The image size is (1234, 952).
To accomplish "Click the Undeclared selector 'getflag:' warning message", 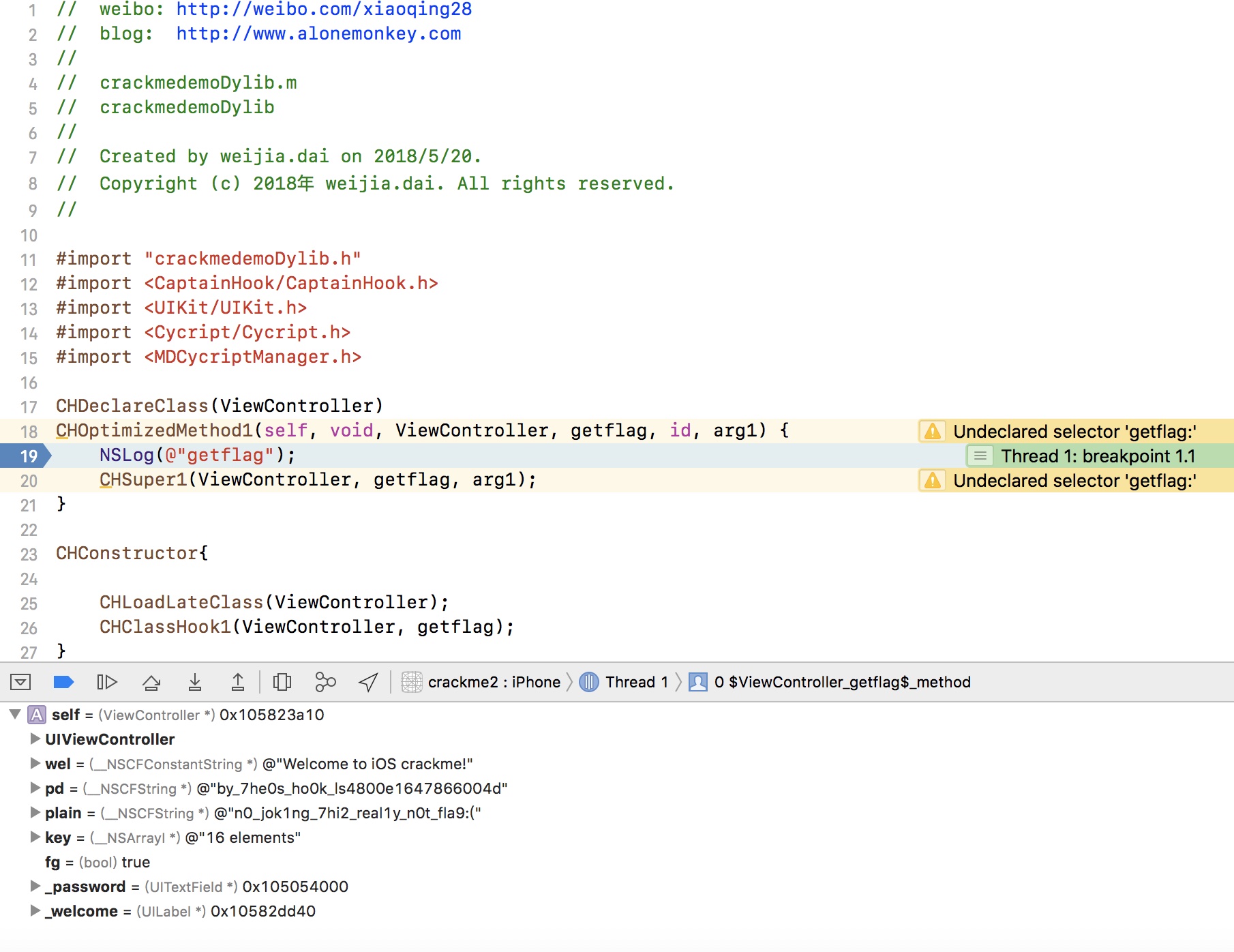I will (x=1076, y=431).
